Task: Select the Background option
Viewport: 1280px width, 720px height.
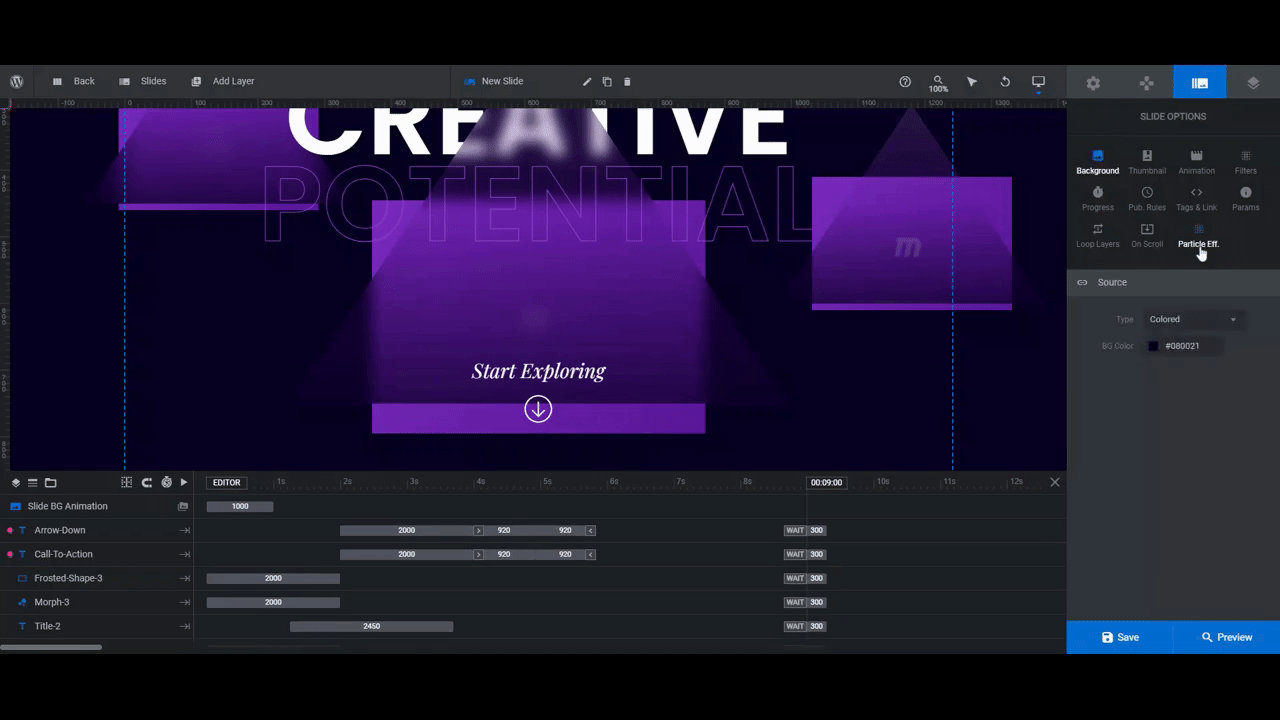Action: tap(1097, 163)
